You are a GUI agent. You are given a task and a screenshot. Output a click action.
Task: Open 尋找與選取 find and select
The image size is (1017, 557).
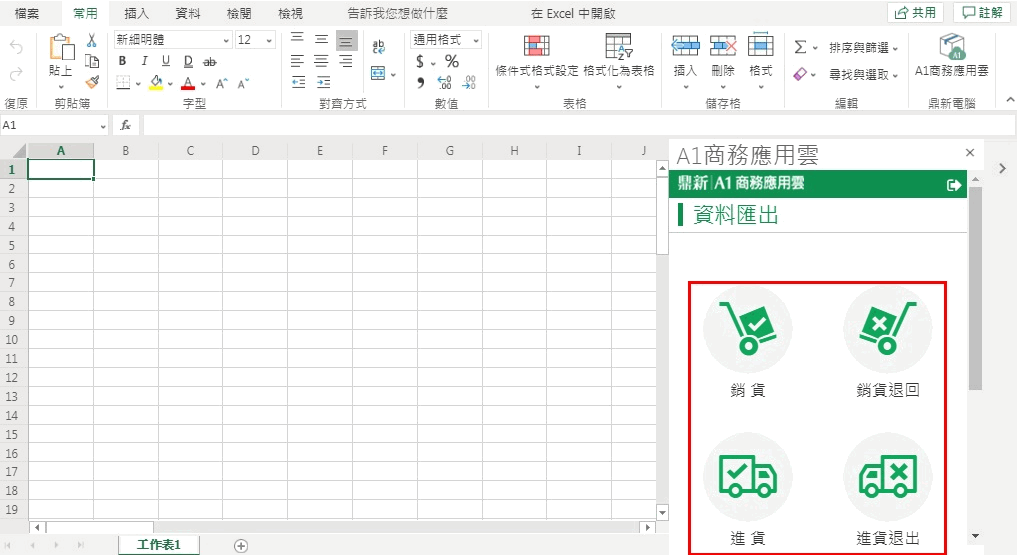(x=863, y=75)
